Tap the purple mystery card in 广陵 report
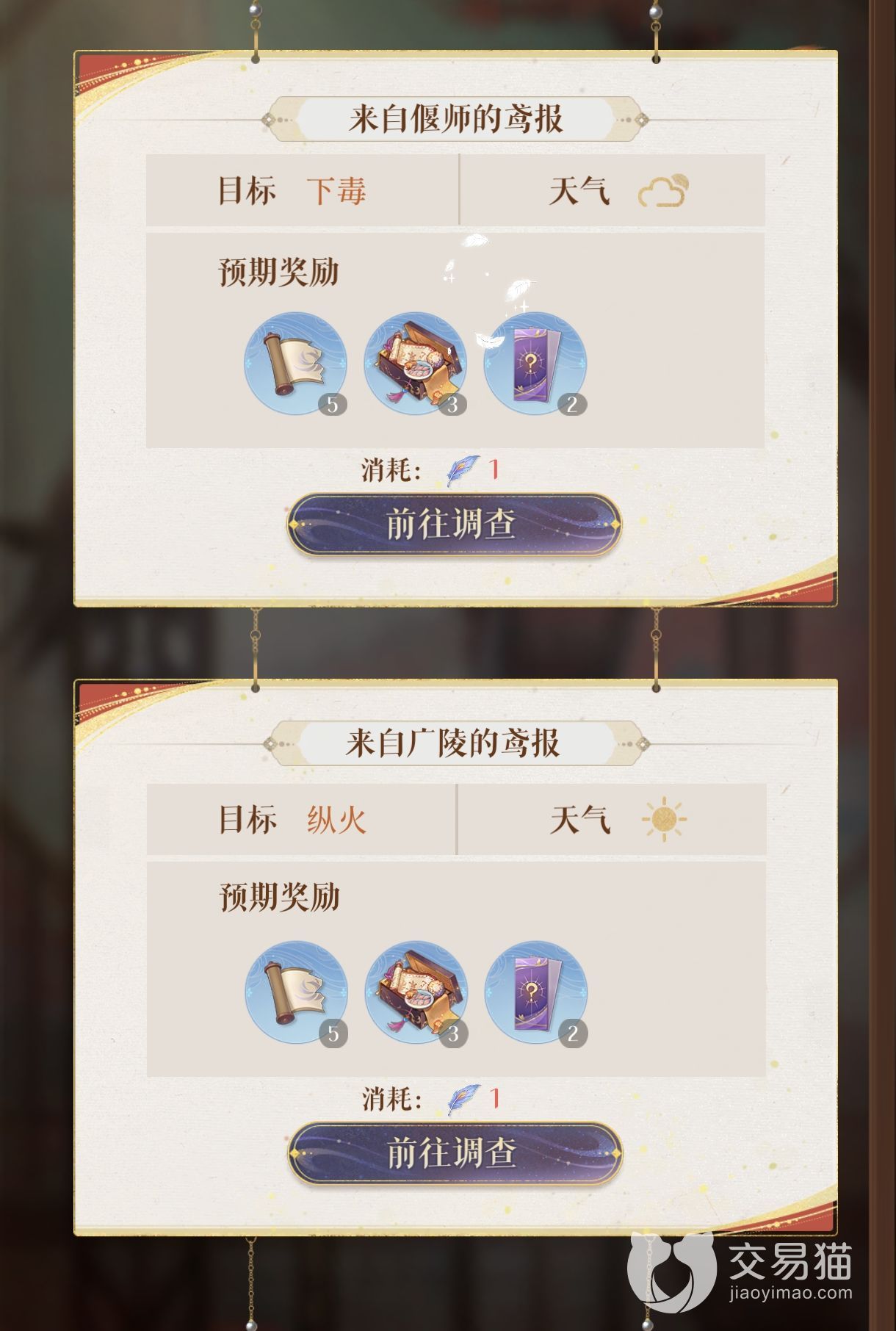 tap(536, 993)
